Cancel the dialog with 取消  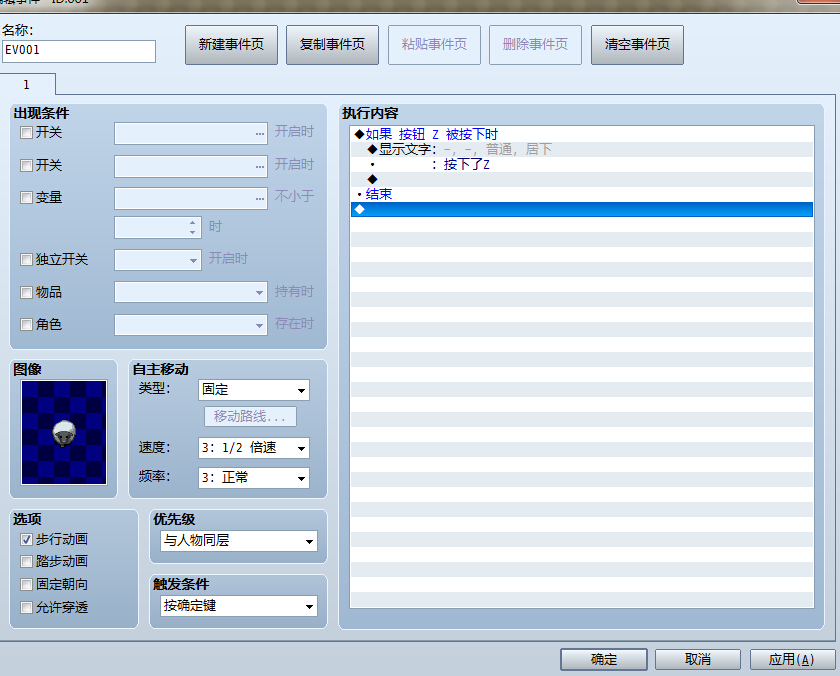tap(698, 659)
